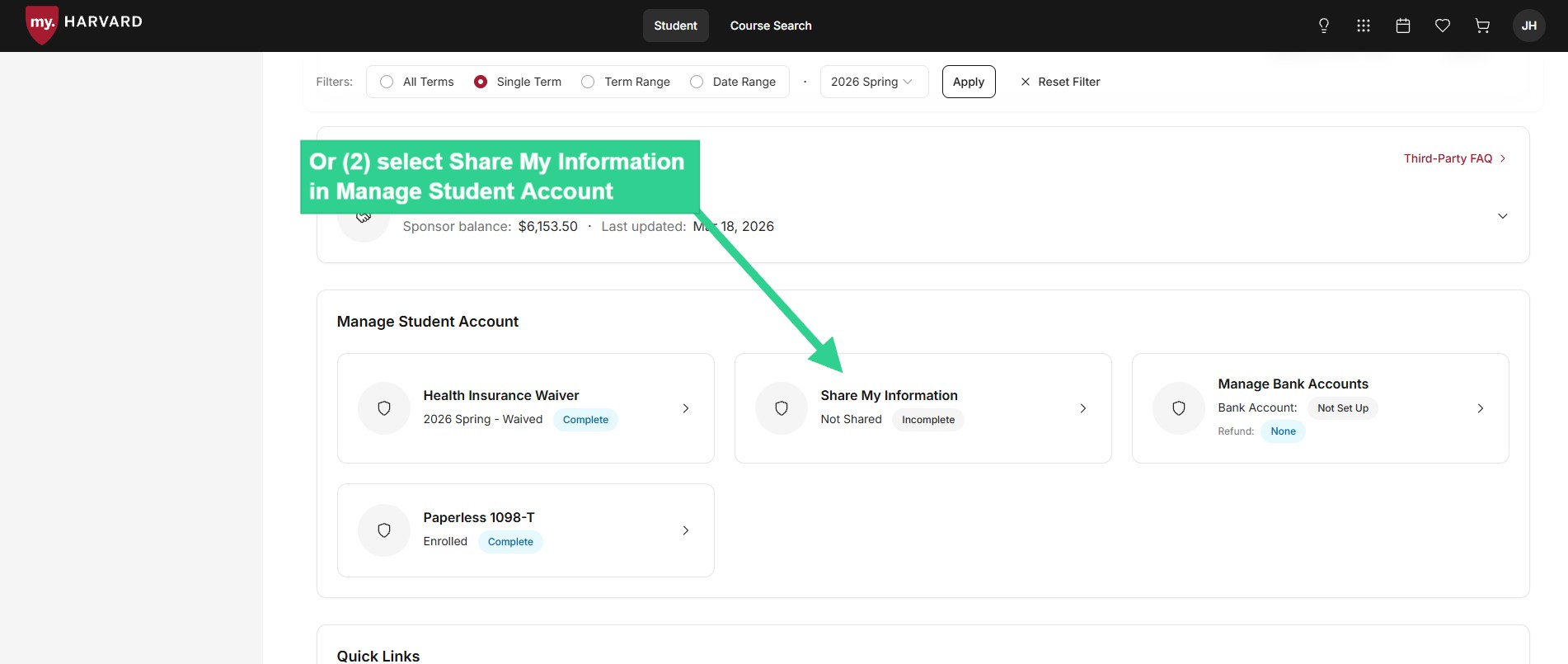Click the Not Shared status text
Viewport: 1568px width, 664px height.
(851, 419)
